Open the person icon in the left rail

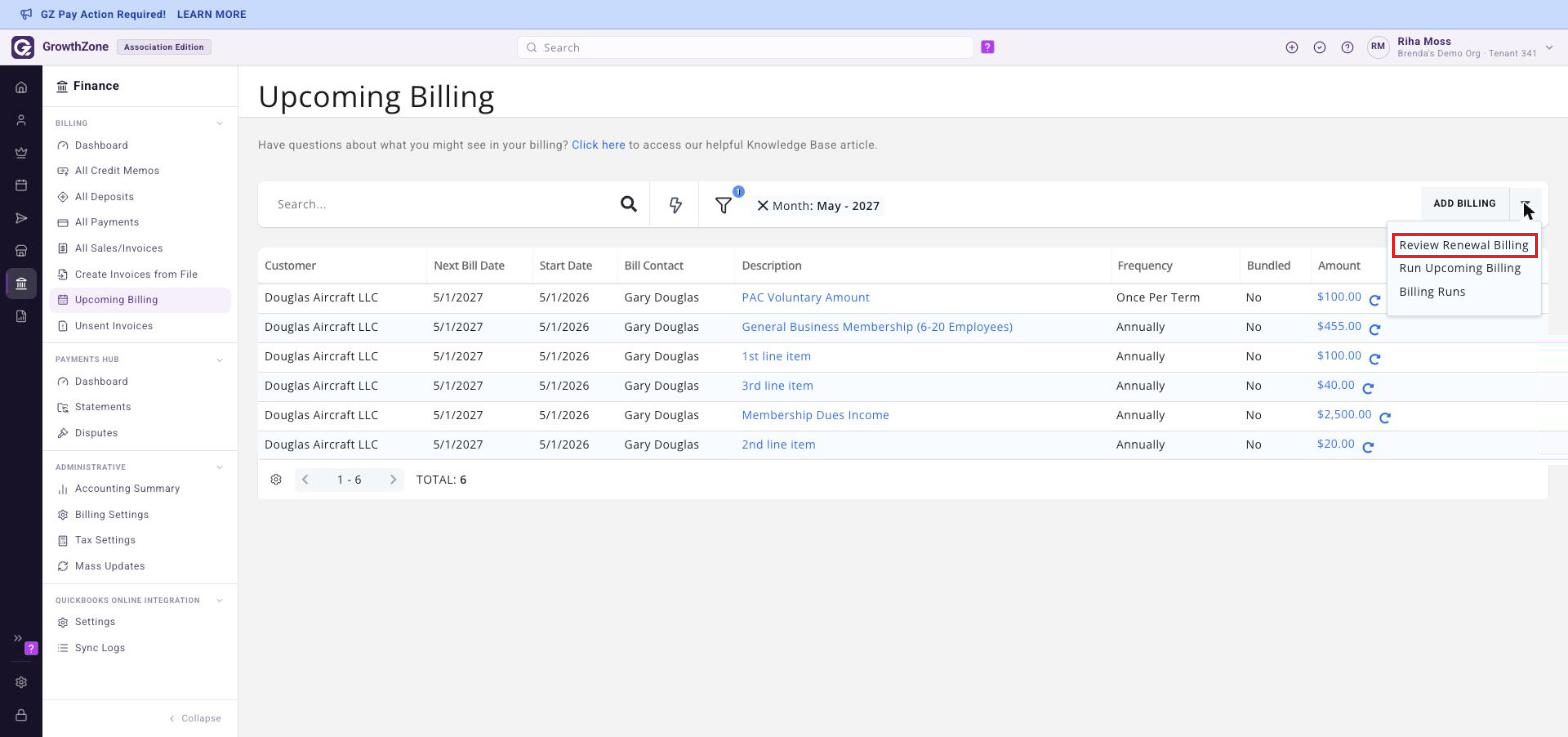[x=21, y=121]
